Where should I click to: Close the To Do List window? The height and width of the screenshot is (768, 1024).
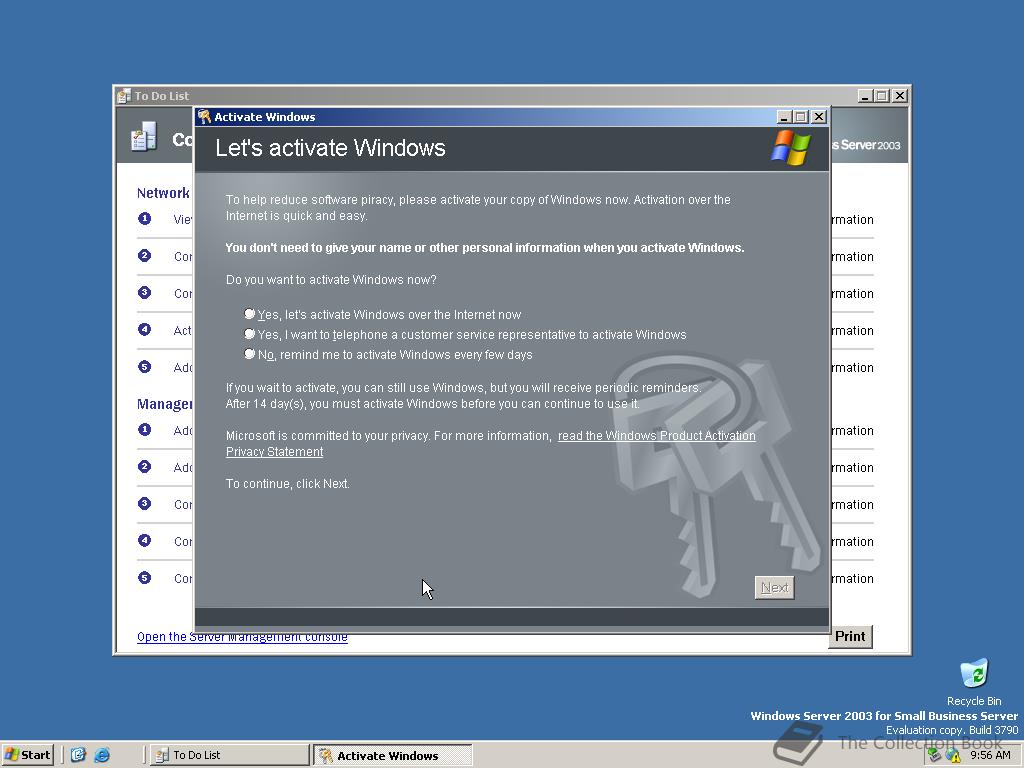900,96
